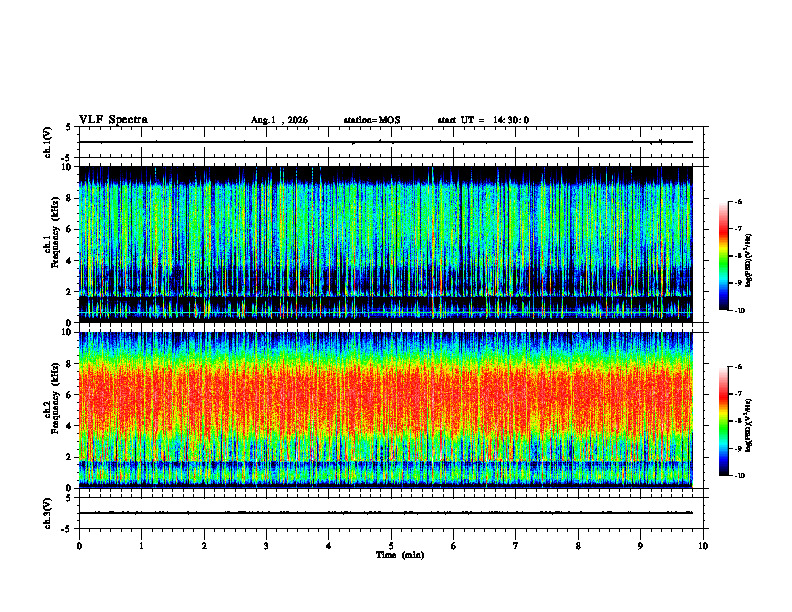
Task: Click inside the ch.1 spectrogram panel
Action: click(386, 244)
